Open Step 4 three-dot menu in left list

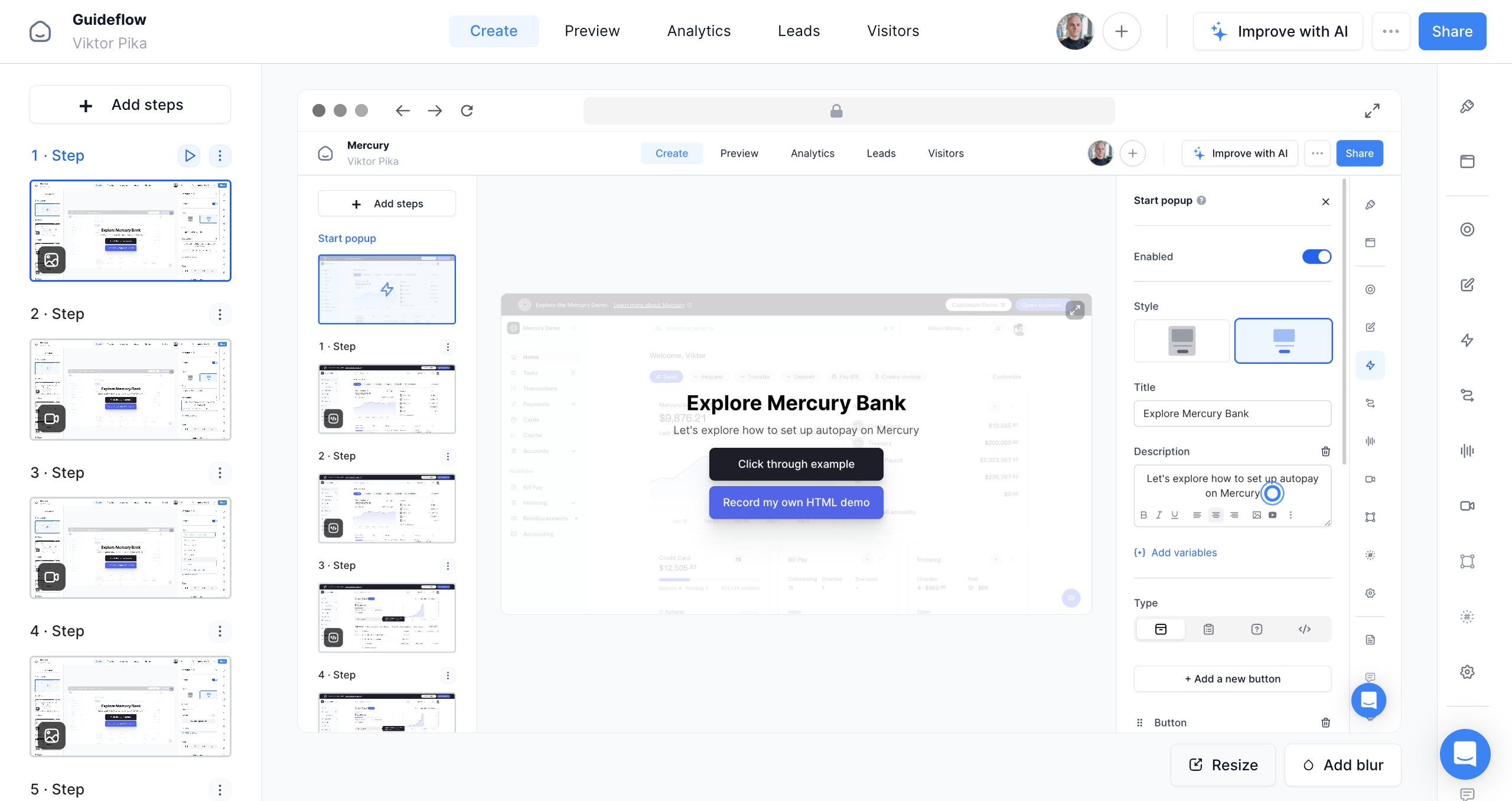(x=220, y=631)
